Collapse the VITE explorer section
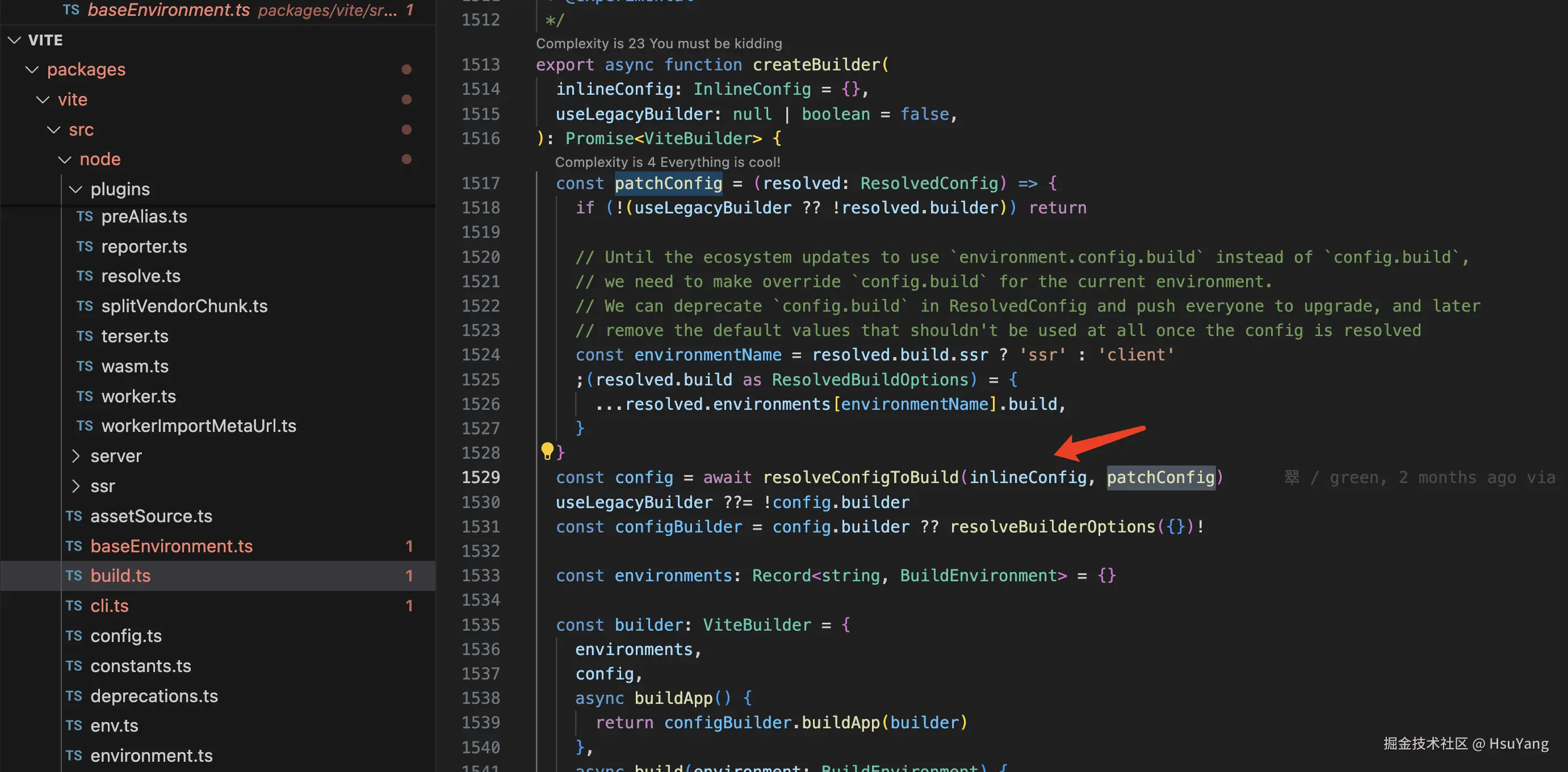 pyautogui.click(x=15, y=40)
